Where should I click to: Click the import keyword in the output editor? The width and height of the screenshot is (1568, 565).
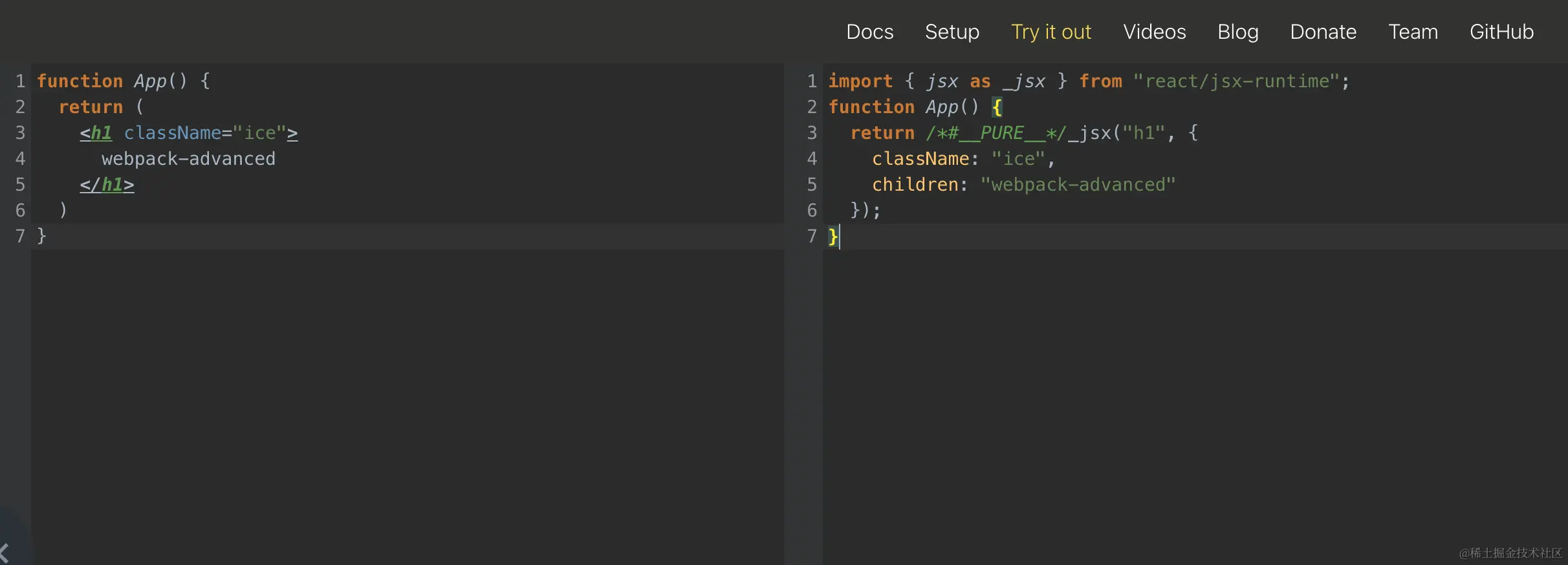(860, 81)
